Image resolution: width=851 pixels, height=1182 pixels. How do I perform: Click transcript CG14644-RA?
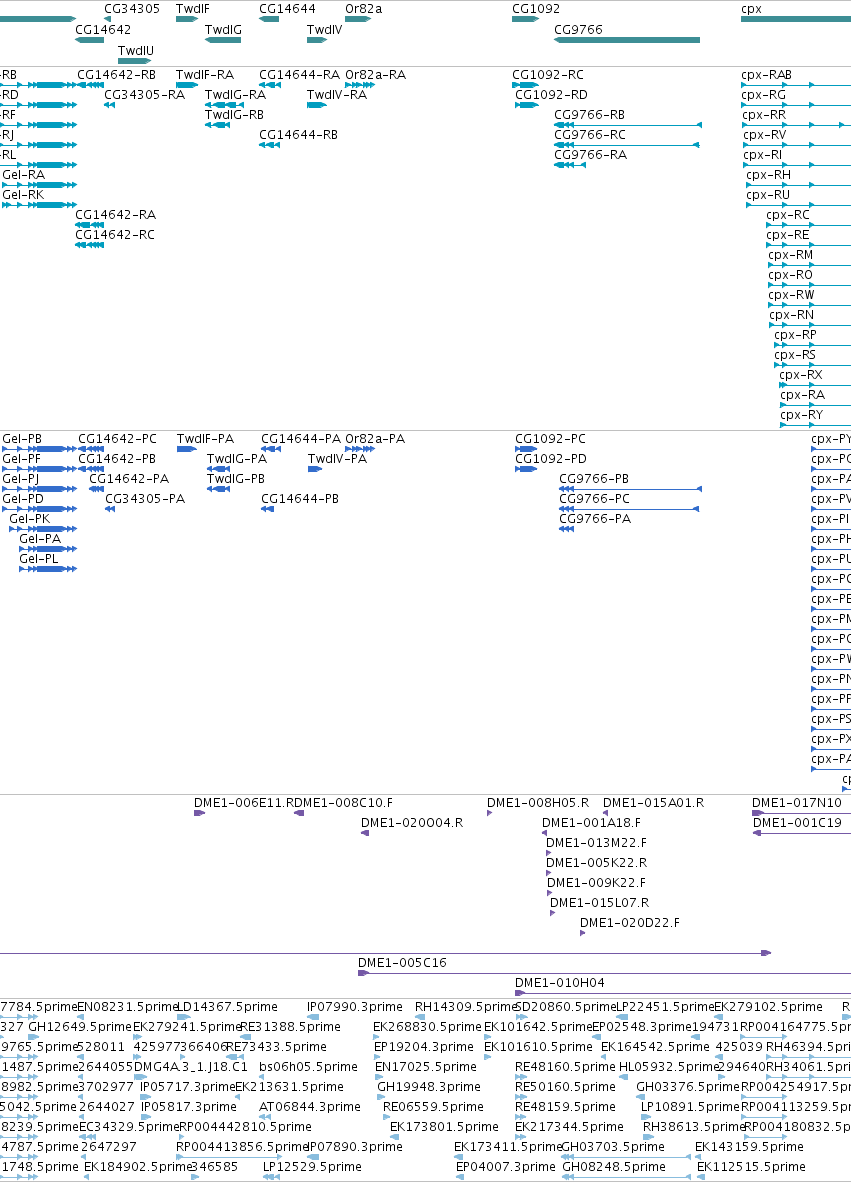(299, 75)
